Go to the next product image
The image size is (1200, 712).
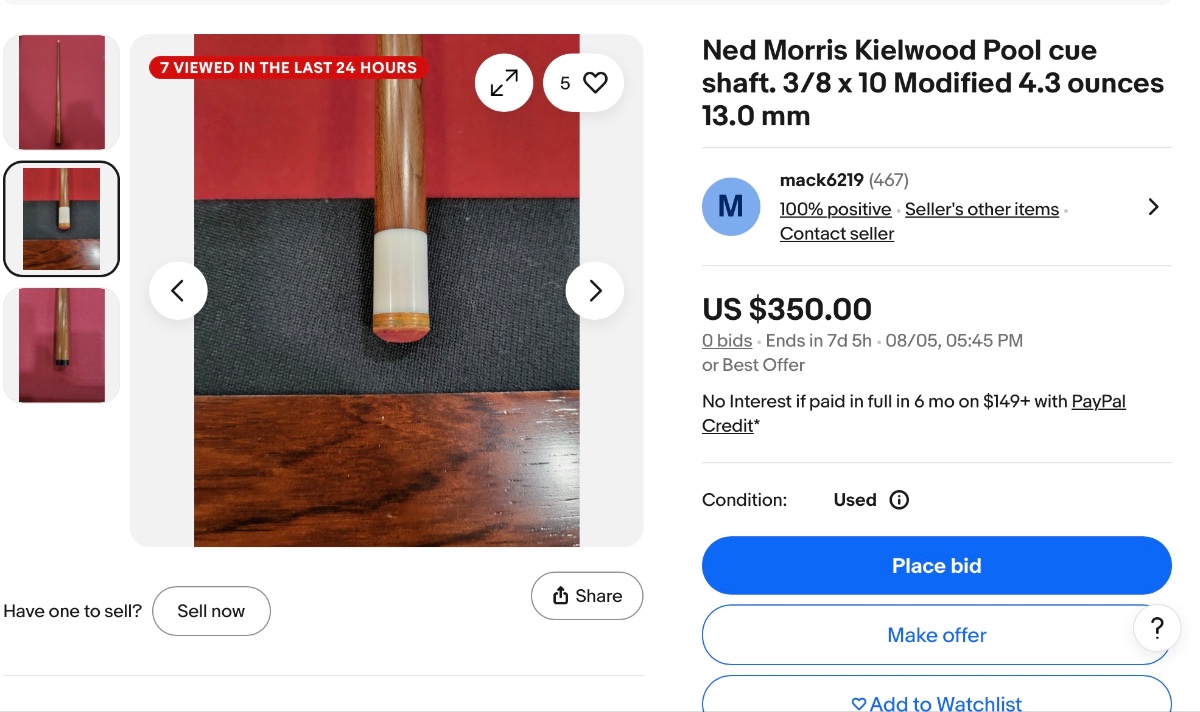(595, 291)
